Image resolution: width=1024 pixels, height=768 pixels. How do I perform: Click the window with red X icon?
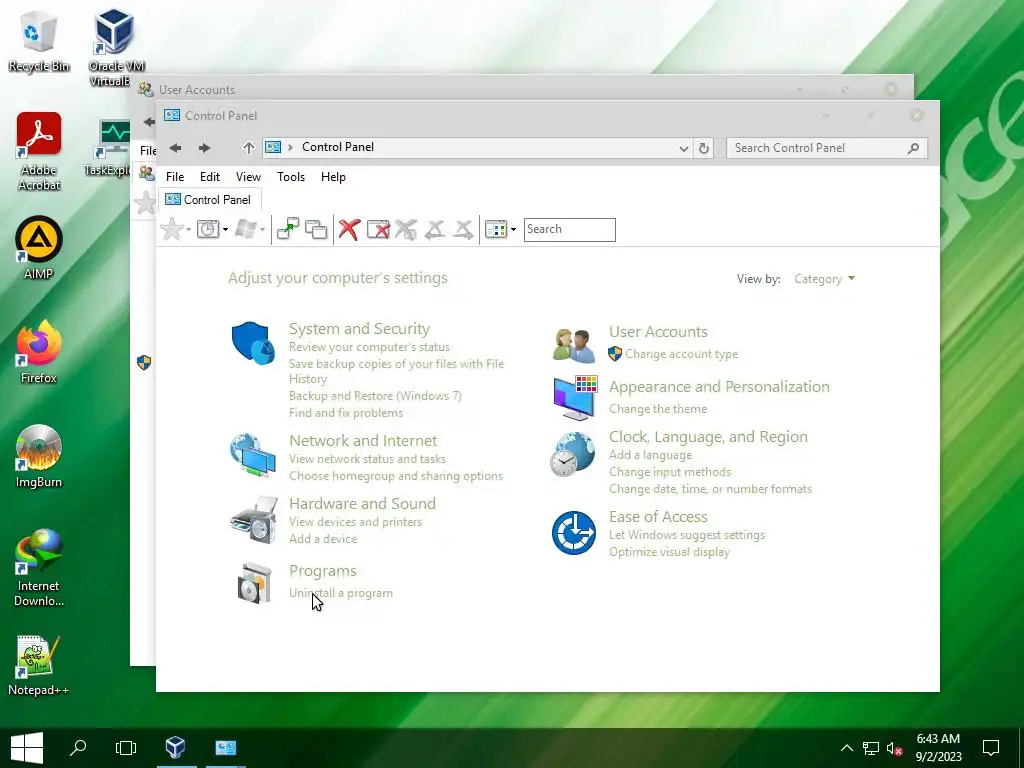[378, 229]
